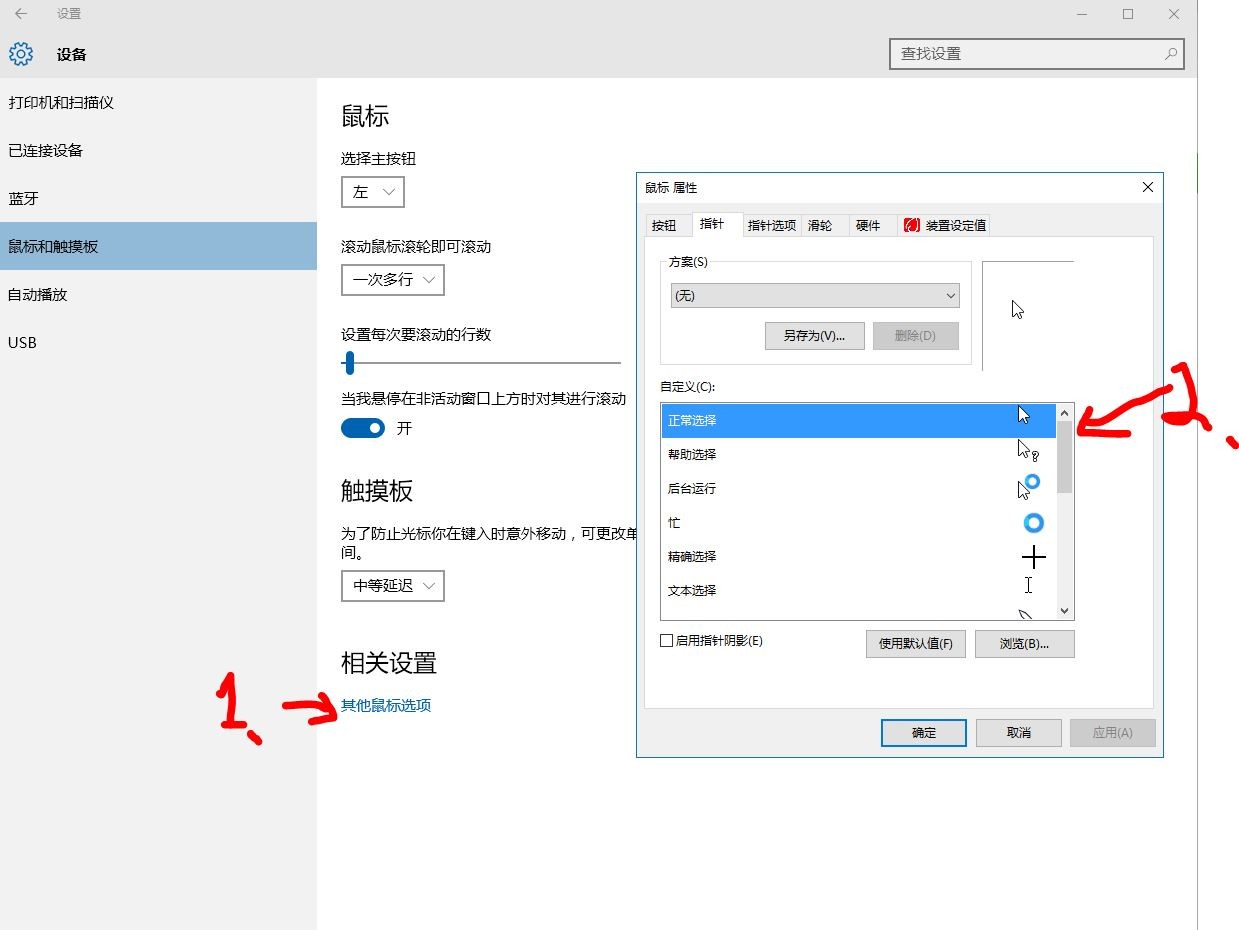
Task: Select the 精确选择 crosshair pointer icon
Action: click(1033, 556)
